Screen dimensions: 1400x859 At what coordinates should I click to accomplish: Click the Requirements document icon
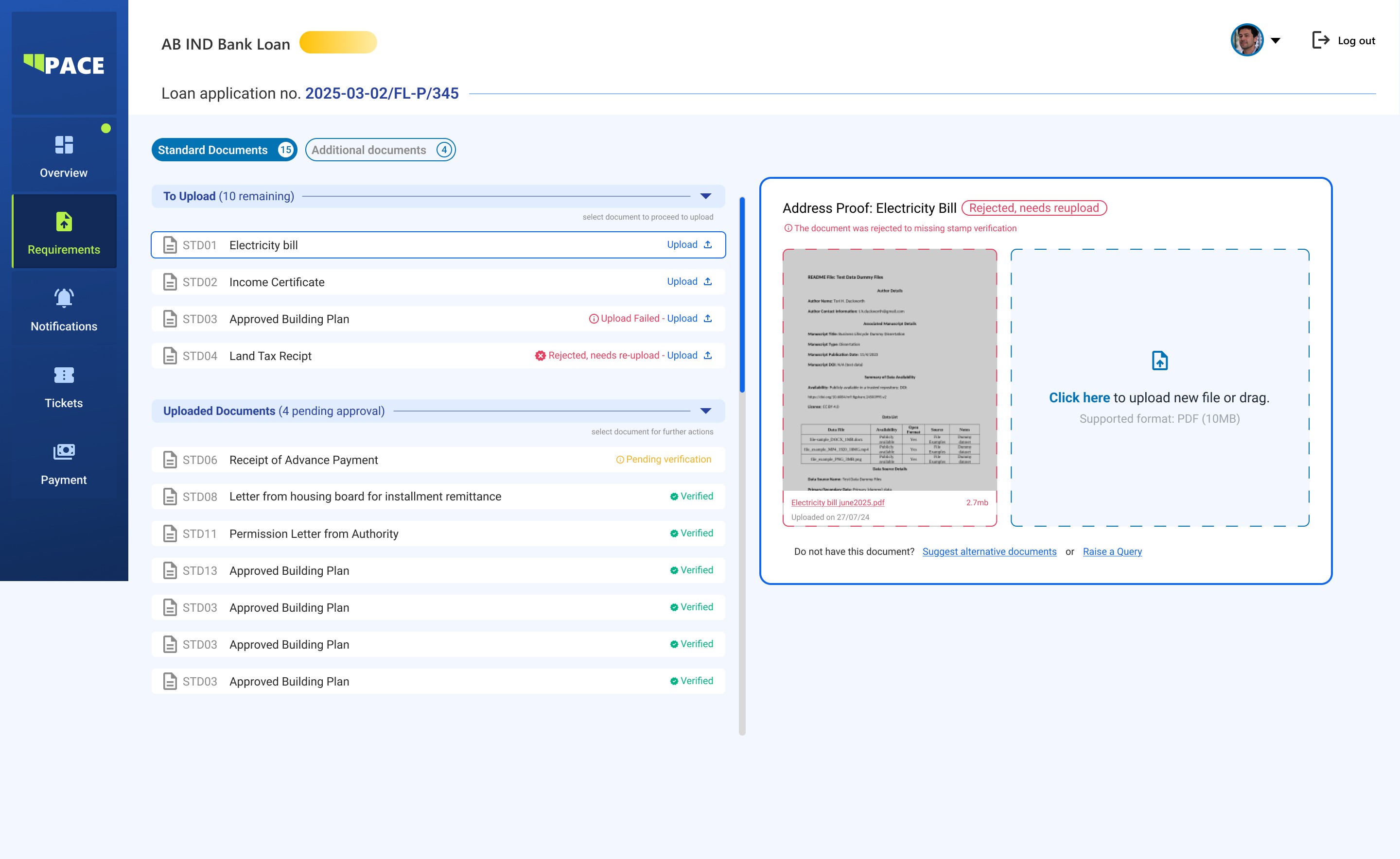(x=64, y=222)
